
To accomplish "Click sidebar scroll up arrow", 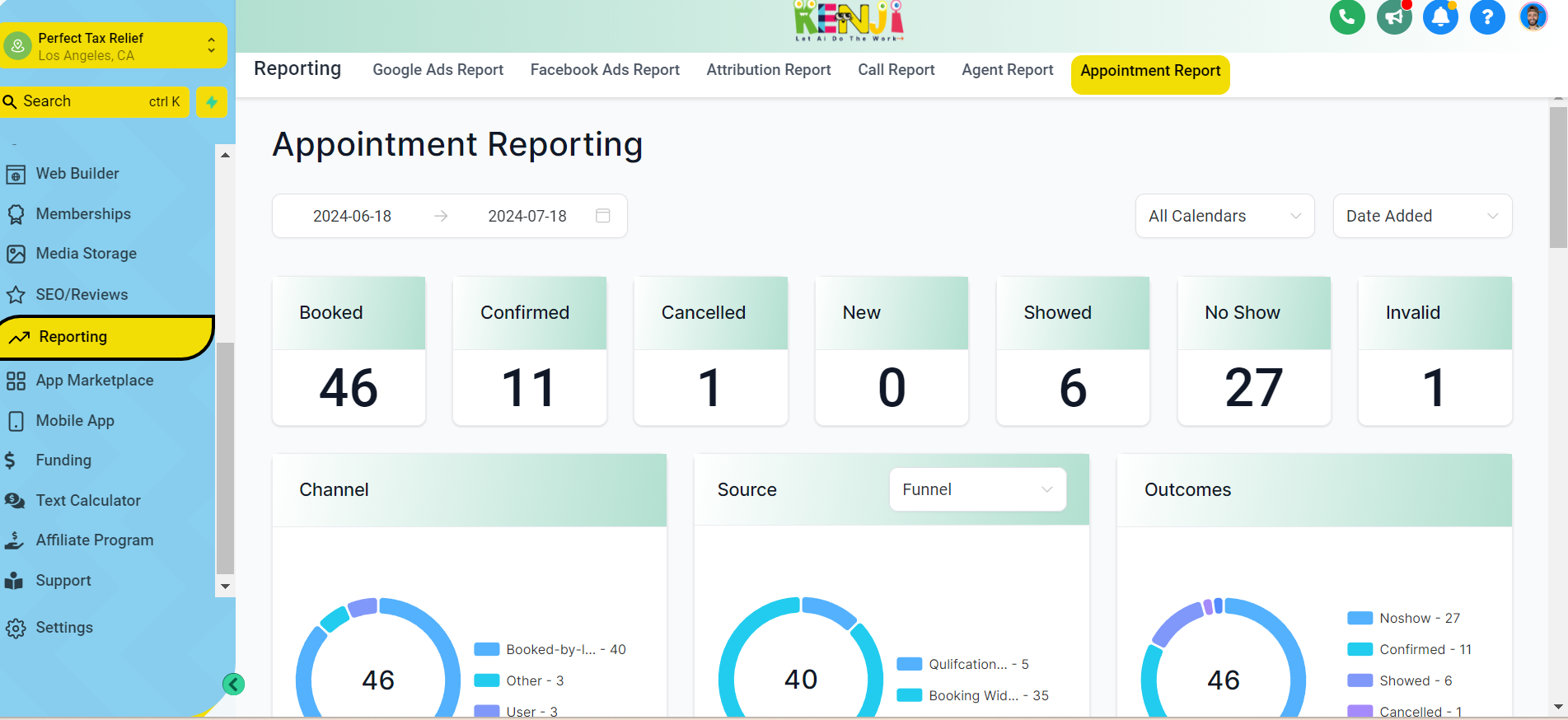I will [x=225, y=155].
